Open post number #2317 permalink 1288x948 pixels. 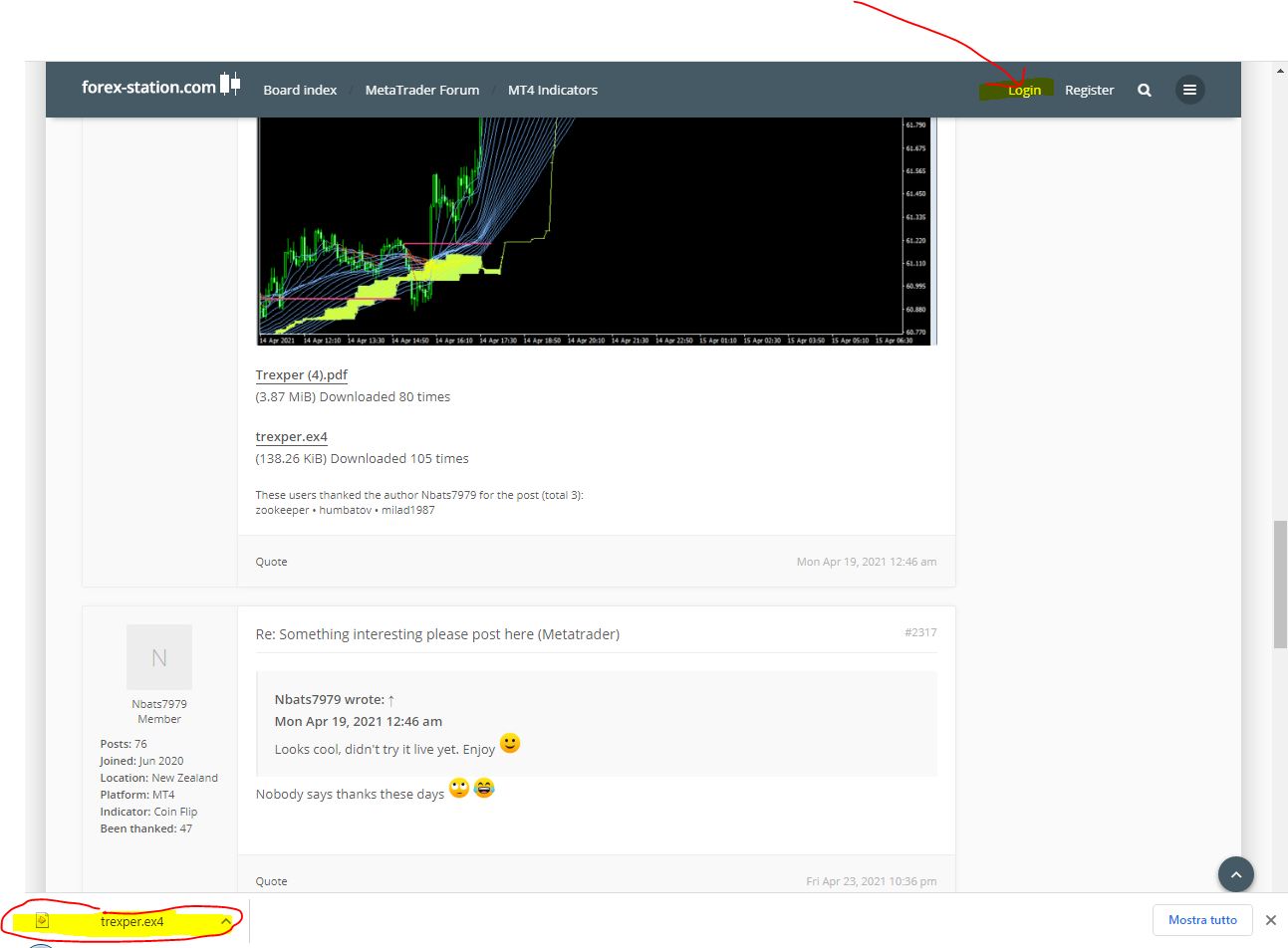point(920,632)
